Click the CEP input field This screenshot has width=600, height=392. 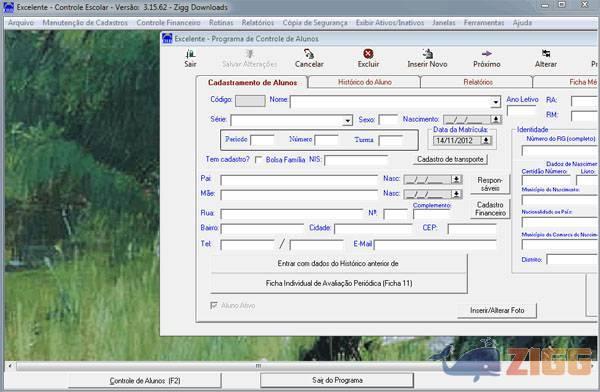click(x=472, y=229)
